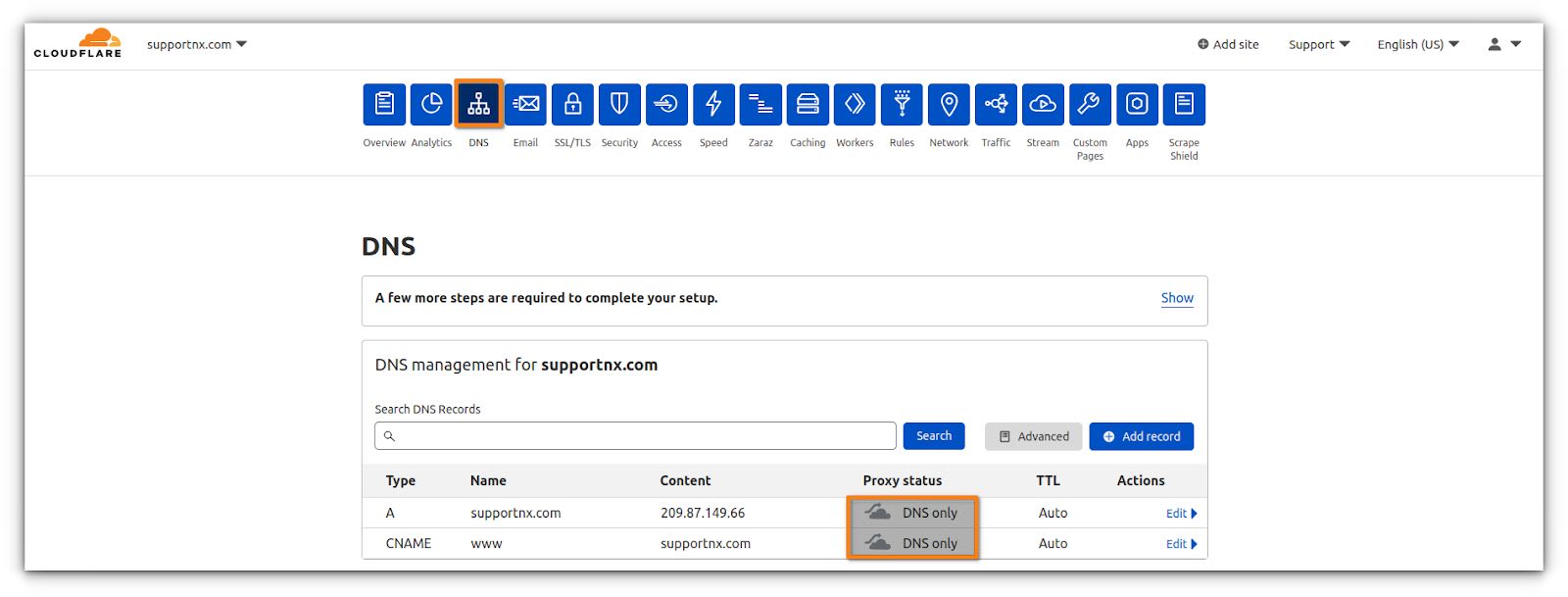Open the Email envelope icon
Viewport: 1568px width, 597px height.
pos(525,104)
